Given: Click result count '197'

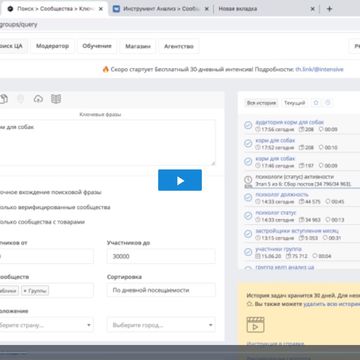Looking at the screenshot, I should pos(309,166).
